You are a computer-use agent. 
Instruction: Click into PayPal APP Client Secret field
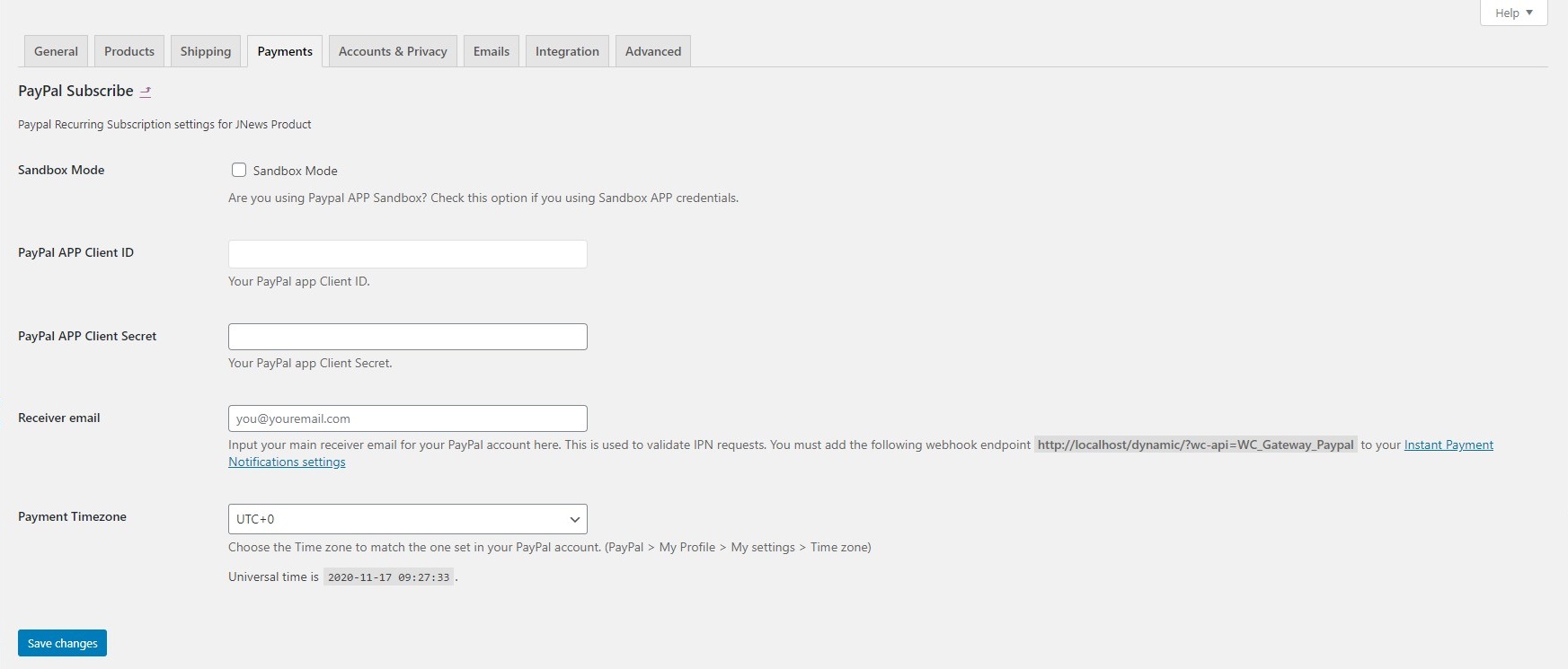coord(407,337)
